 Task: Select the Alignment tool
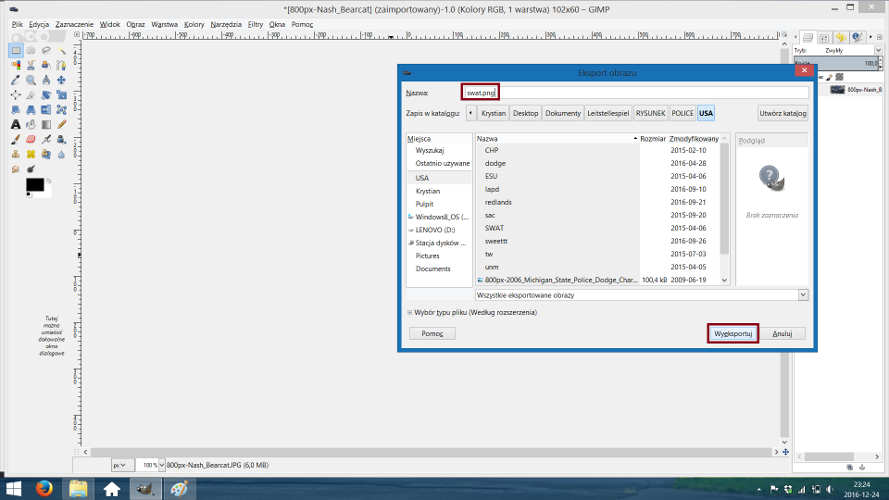click(x=16, y=95)
